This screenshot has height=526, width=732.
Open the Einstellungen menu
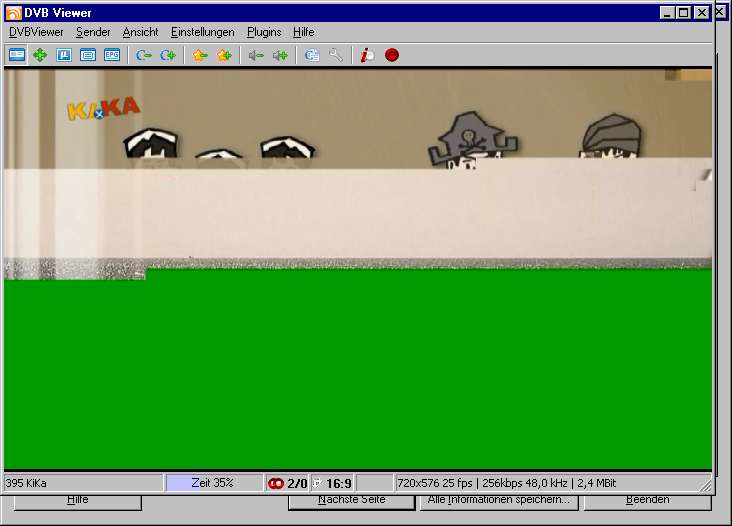tap(203, 32)
